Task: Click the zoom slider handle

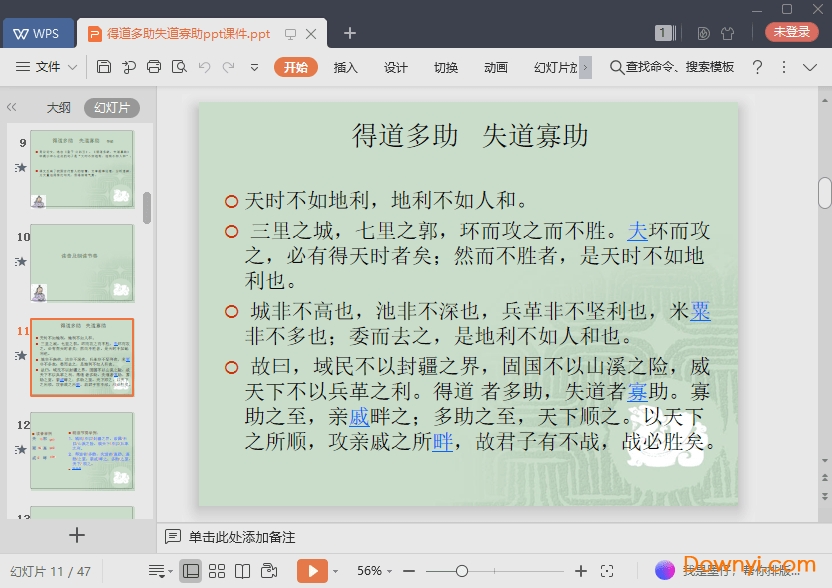Action: click(461, 571)
